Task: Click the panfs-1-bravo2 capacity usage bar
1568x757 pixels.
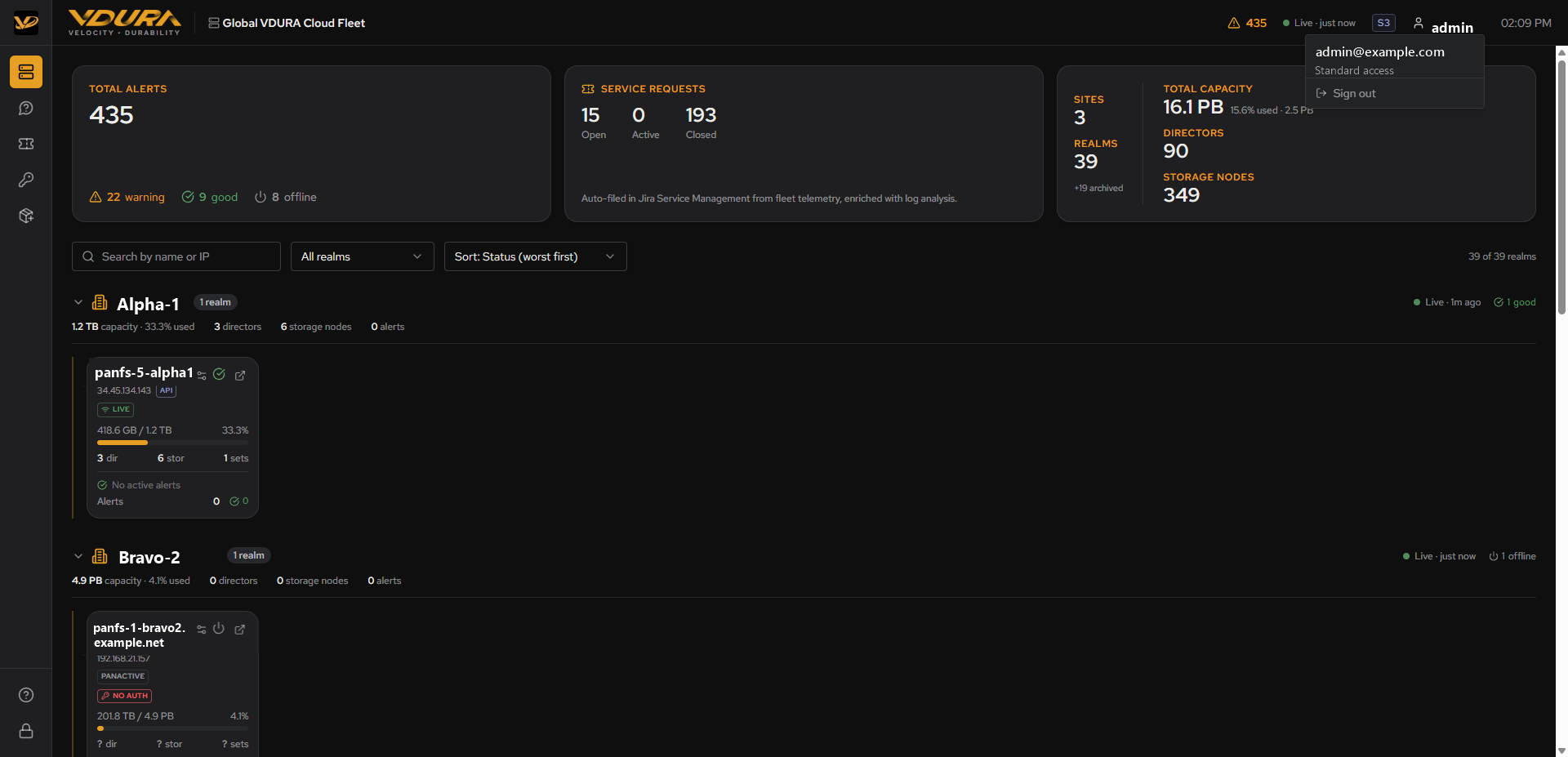Action: (172, 728)
